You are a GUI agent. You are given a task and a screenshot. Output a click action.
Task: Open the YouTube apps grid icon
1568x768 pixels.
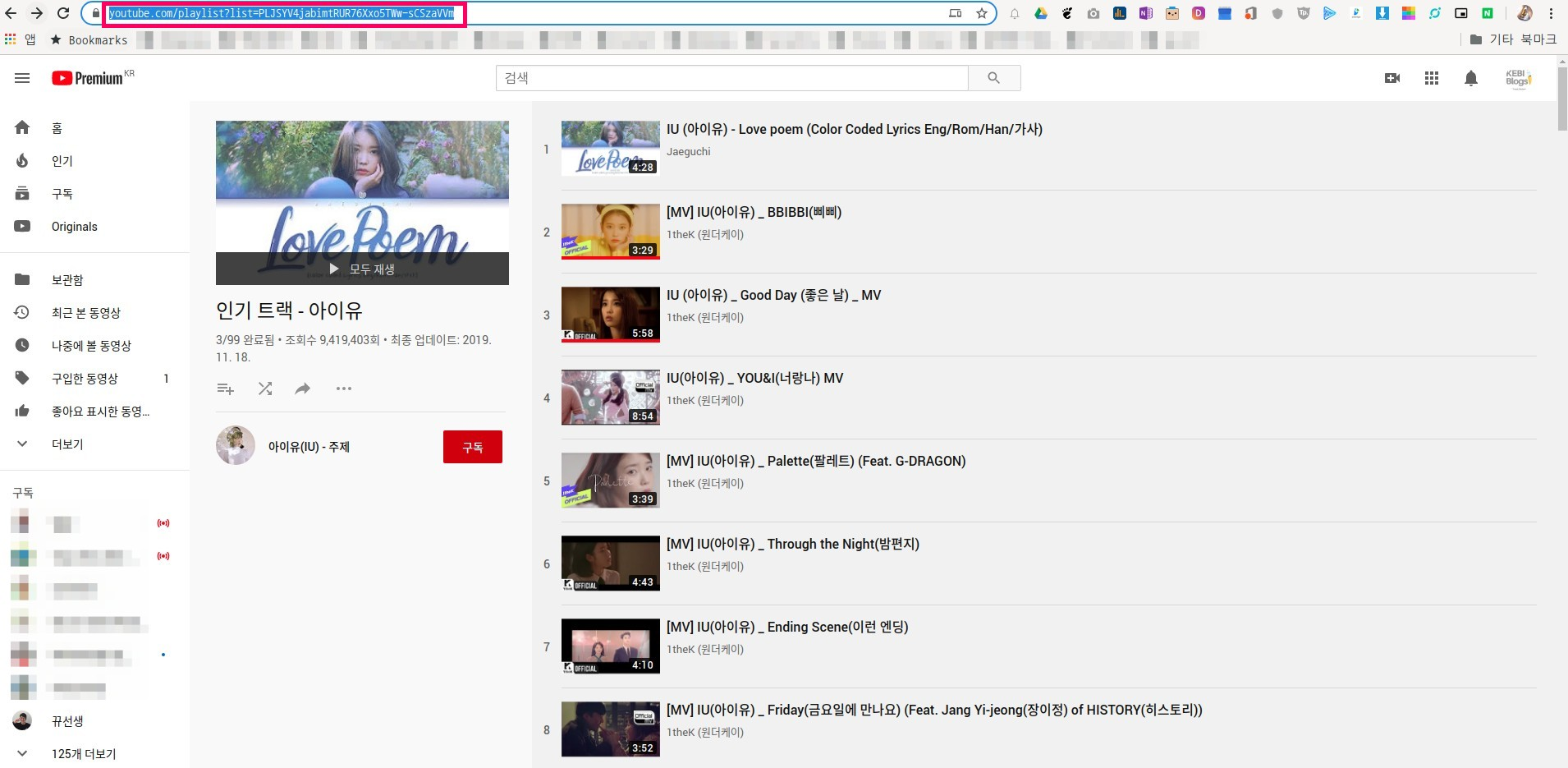coord(1432,78)
